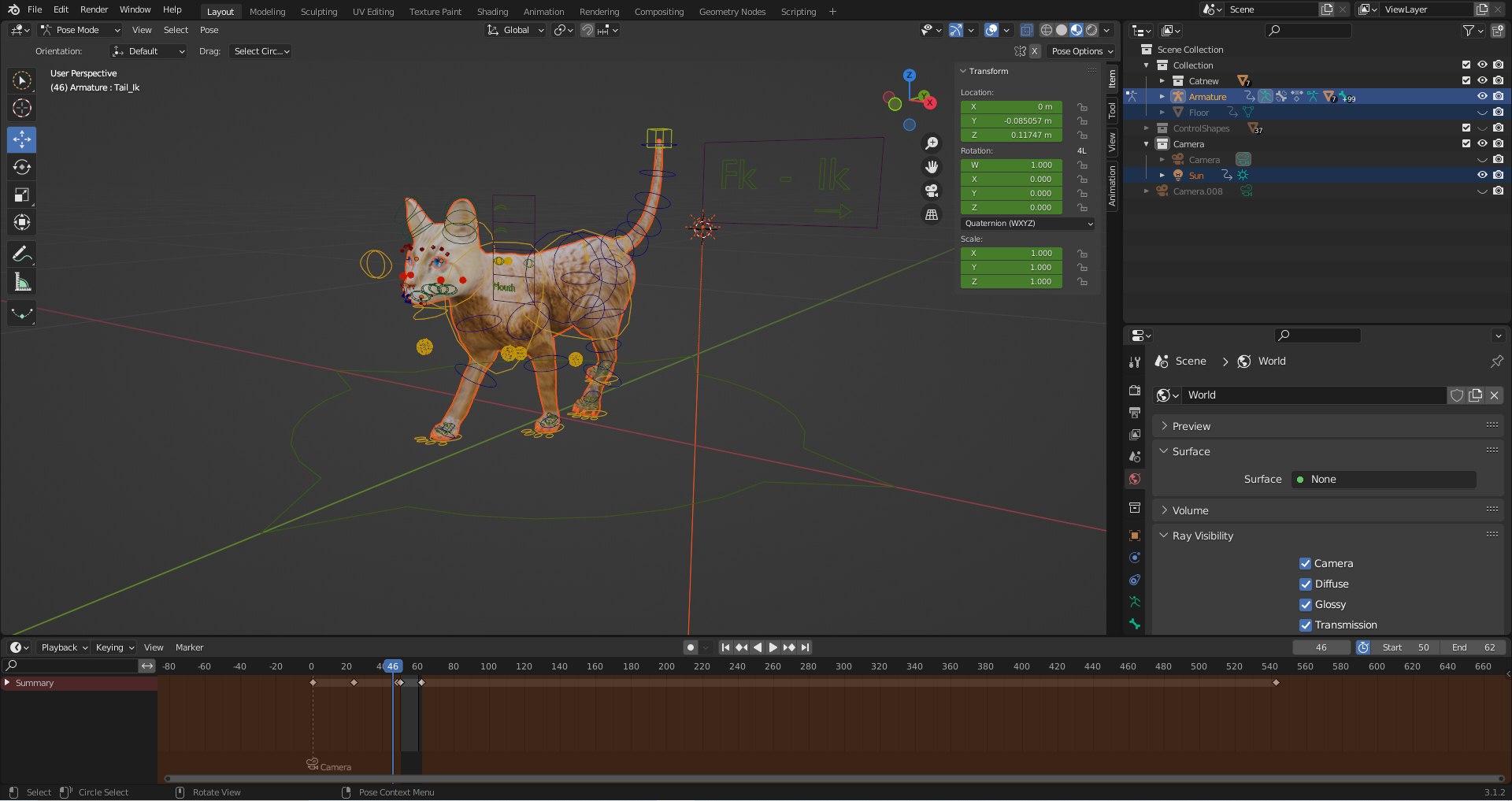Uncheck the Transmission ray visibility checkbox
1512x801 pixels.
coord(1305,625)
